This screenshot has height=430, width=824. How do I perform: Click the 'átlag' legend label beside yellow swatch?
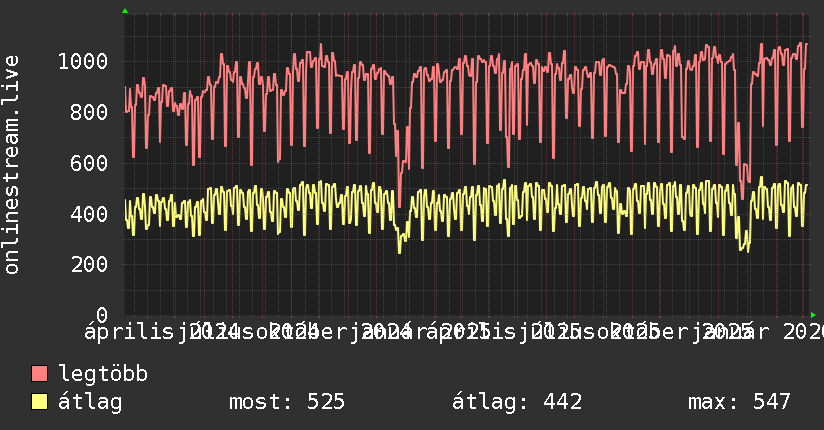click(90, 402)
